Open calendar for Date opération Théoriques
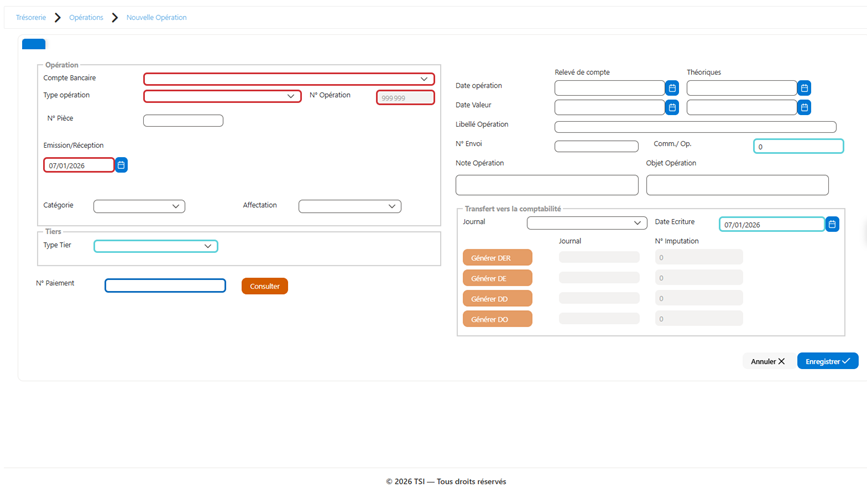Viewport: 867px width, 493px height. click(804, 88)
